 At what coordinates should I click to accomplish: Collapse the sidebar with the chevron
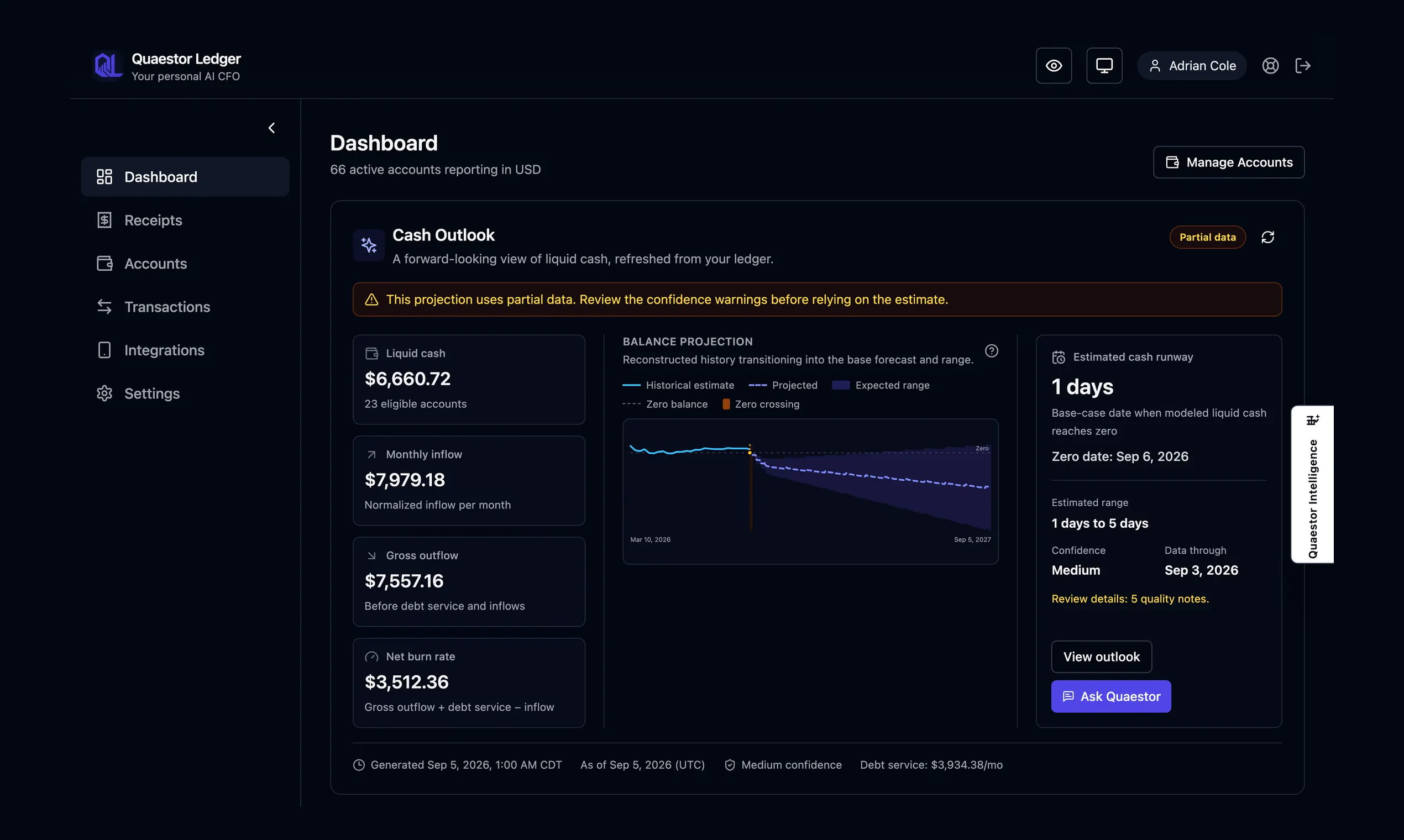(272, 128)
